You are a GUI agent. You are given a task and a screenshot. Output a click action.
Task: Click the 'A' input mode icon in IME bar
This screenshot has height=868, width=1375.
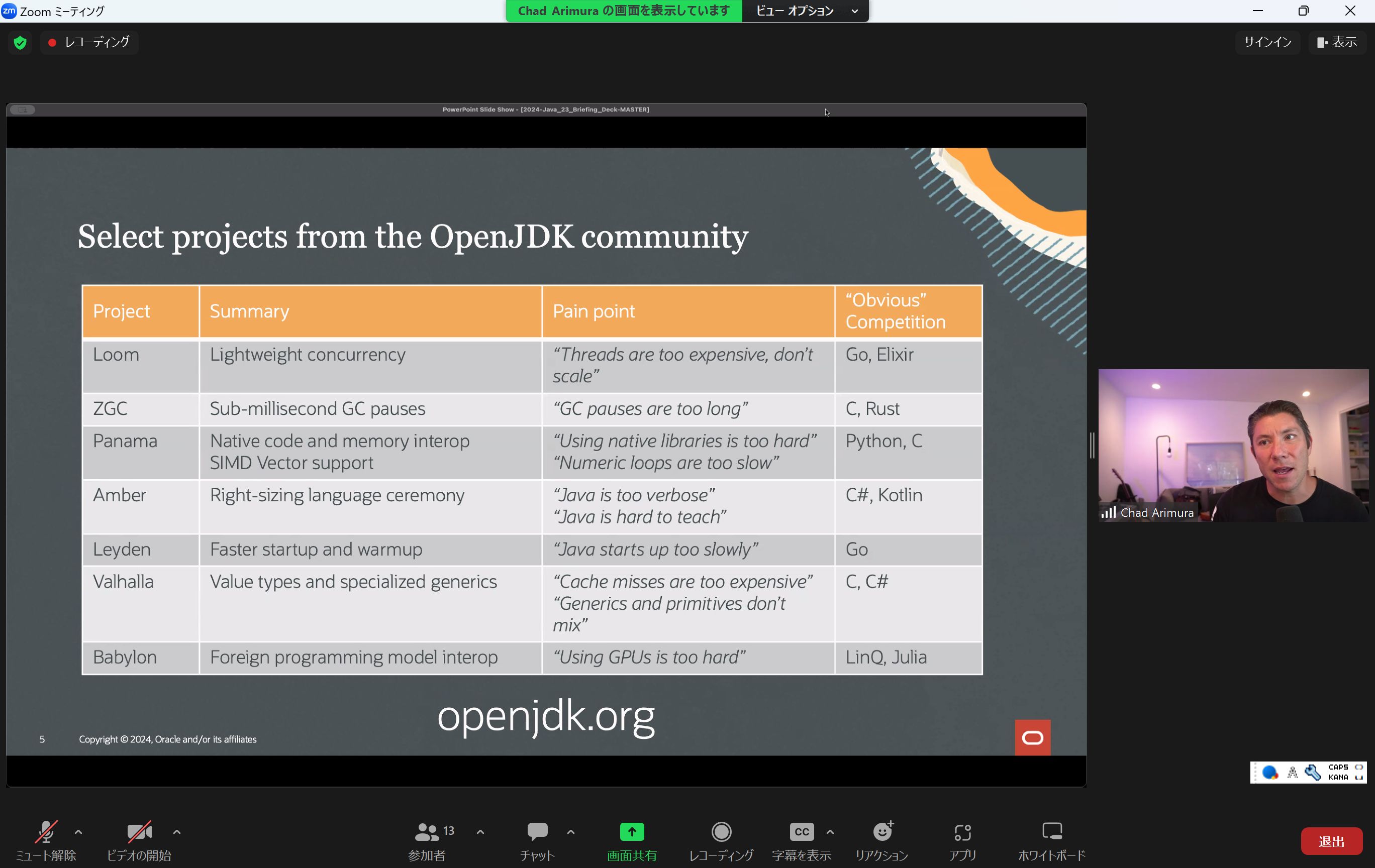pyautogui.click(x=1292, y=773)
